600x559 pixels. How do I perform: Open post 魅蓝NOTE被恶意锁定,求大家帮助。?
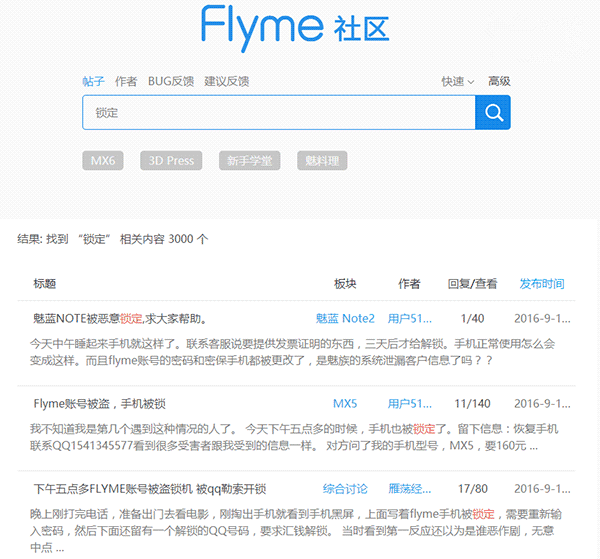[120, 318]
